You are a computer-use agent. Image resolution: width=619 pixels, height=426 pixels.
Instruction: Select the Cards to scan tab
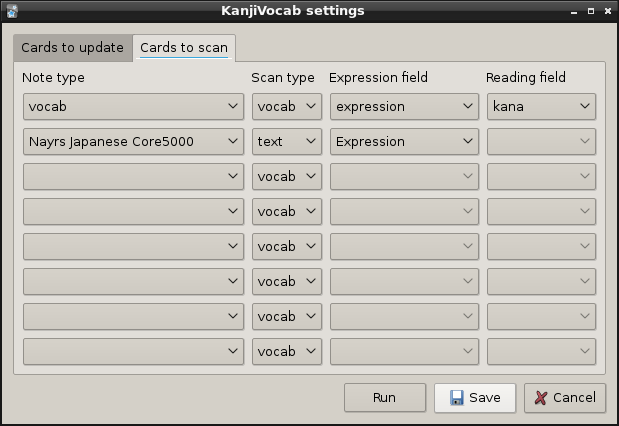pyautogui.click(x=183, y=48)
